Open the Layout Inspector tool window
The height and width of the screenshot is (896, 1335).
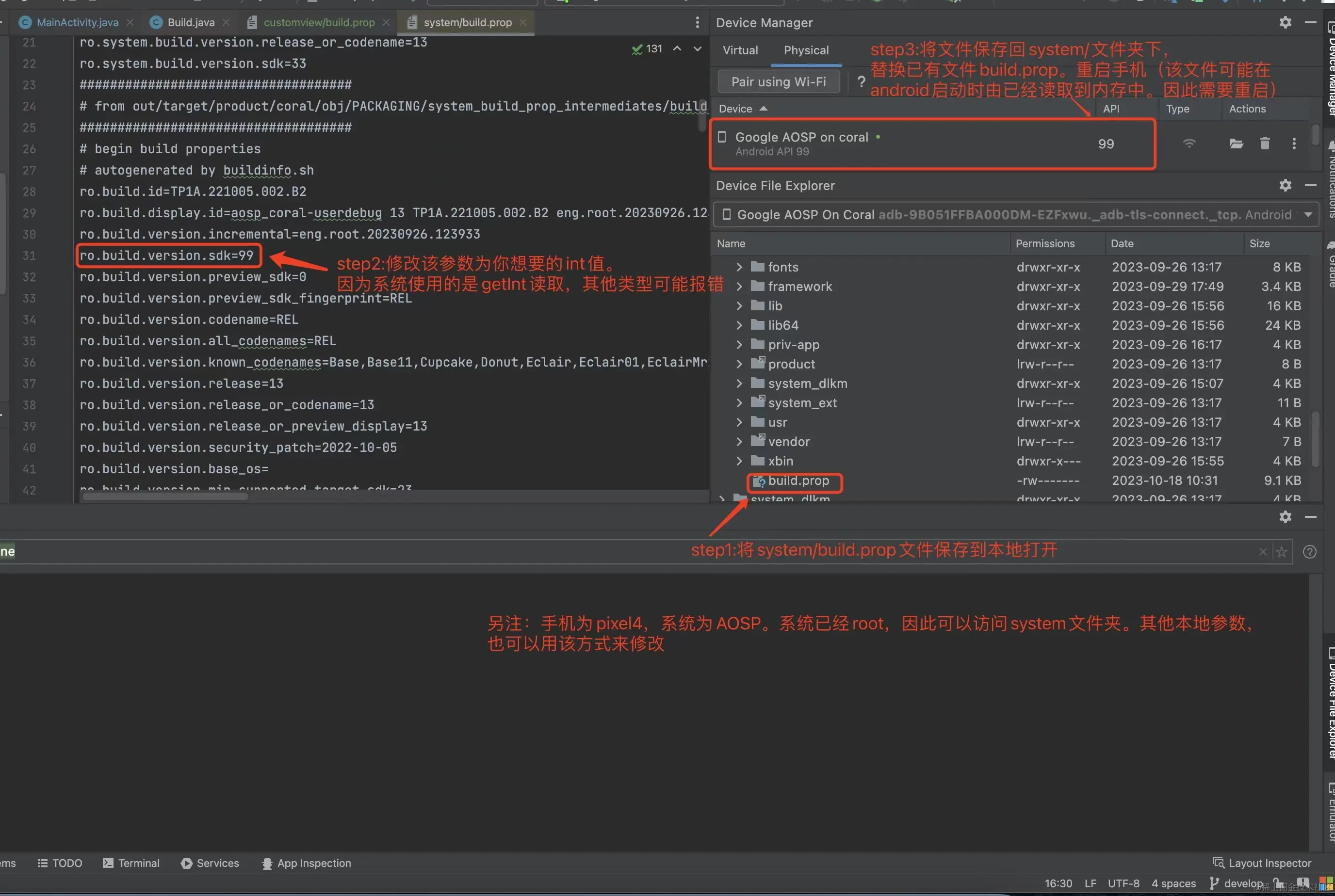(x=1262, y=863)
